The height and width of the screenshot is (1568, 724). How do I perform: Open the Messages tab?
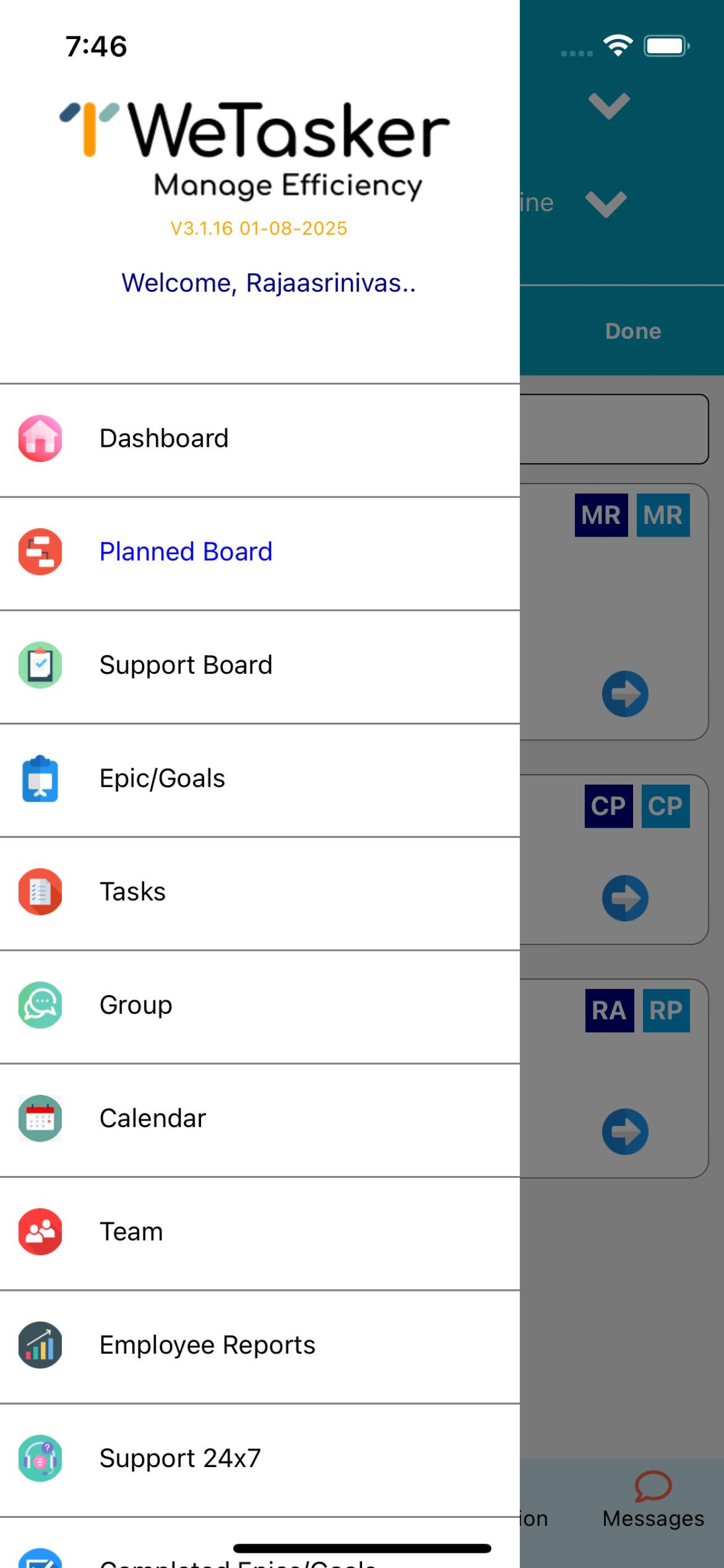click(x=653, y=1500)
